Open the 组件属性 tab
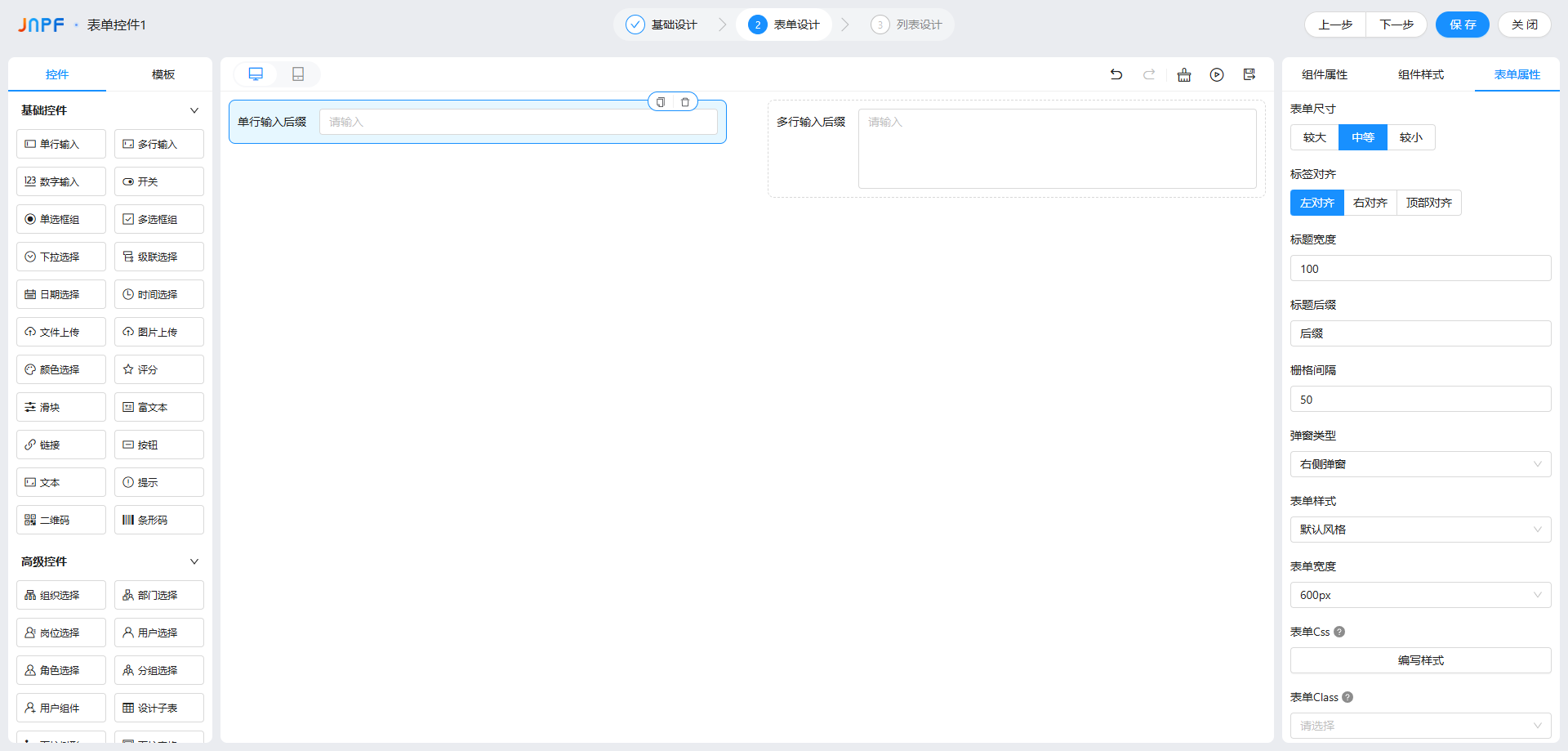This screenshot has height=751, width=1568. [1325, 74]
